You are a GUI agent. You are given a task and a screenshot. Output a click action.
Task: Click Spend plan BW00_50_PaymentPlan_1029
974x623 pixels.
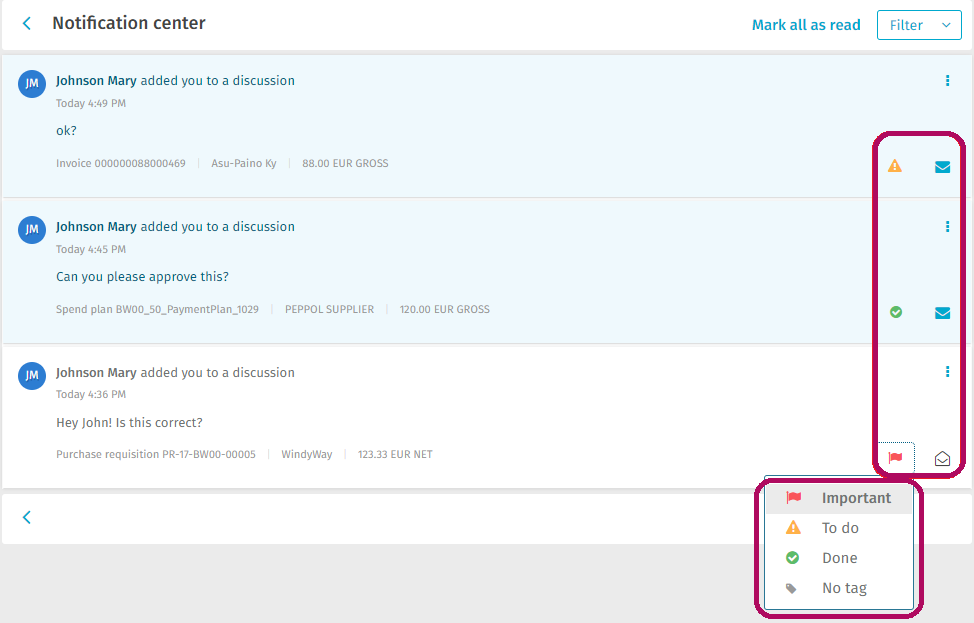[157, 309]
